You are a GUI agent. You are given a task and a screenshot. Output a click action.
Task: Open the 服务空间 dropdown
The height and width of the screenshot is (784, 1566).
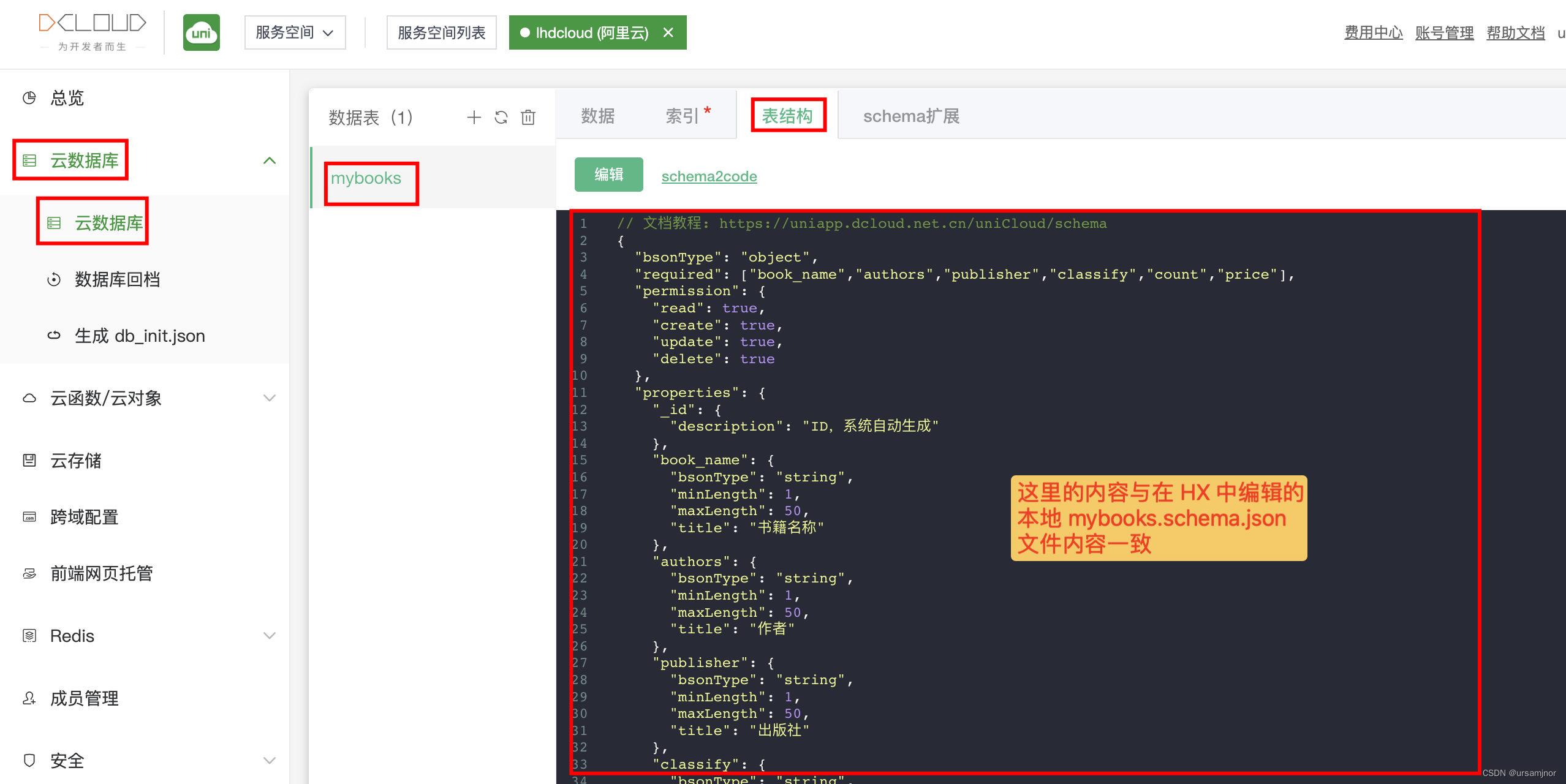295,32
